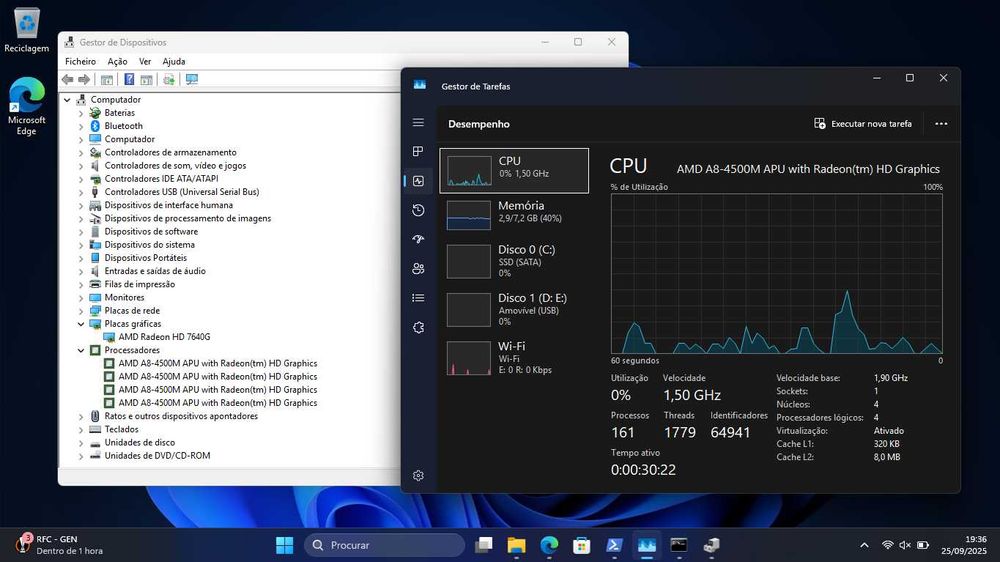Open File Explorer from the taskbar

pyautogui.click(x=517, y=545)
